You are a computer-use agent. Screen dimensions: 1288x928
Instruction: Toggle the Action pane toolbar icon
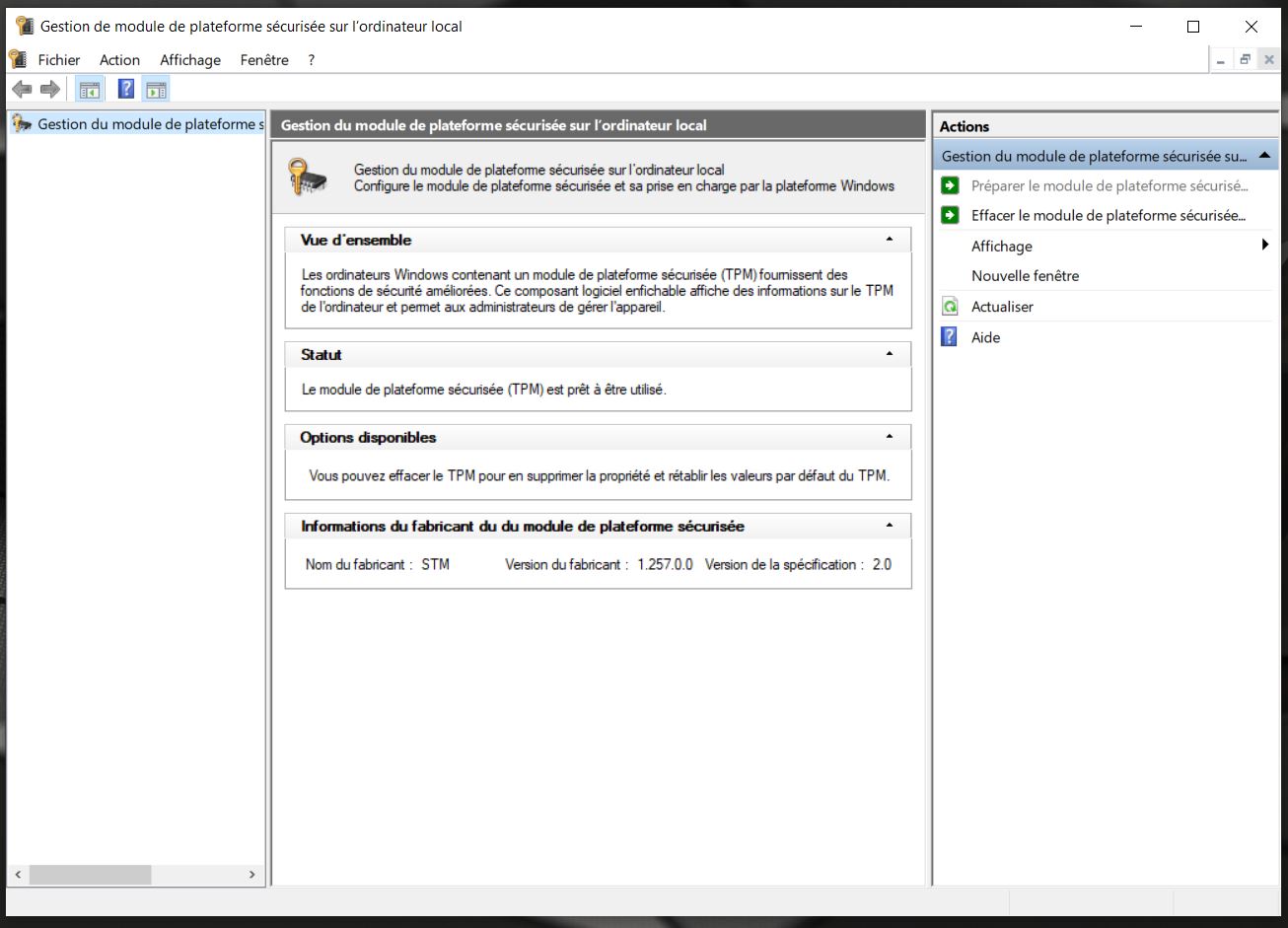point(156,90)
